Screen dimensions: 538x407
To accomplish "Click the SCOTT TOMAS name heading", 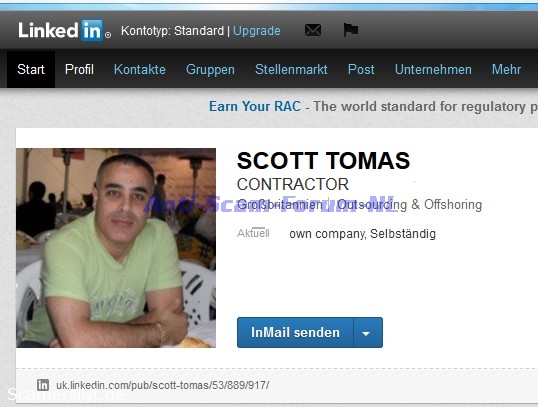I will point(324,160).
